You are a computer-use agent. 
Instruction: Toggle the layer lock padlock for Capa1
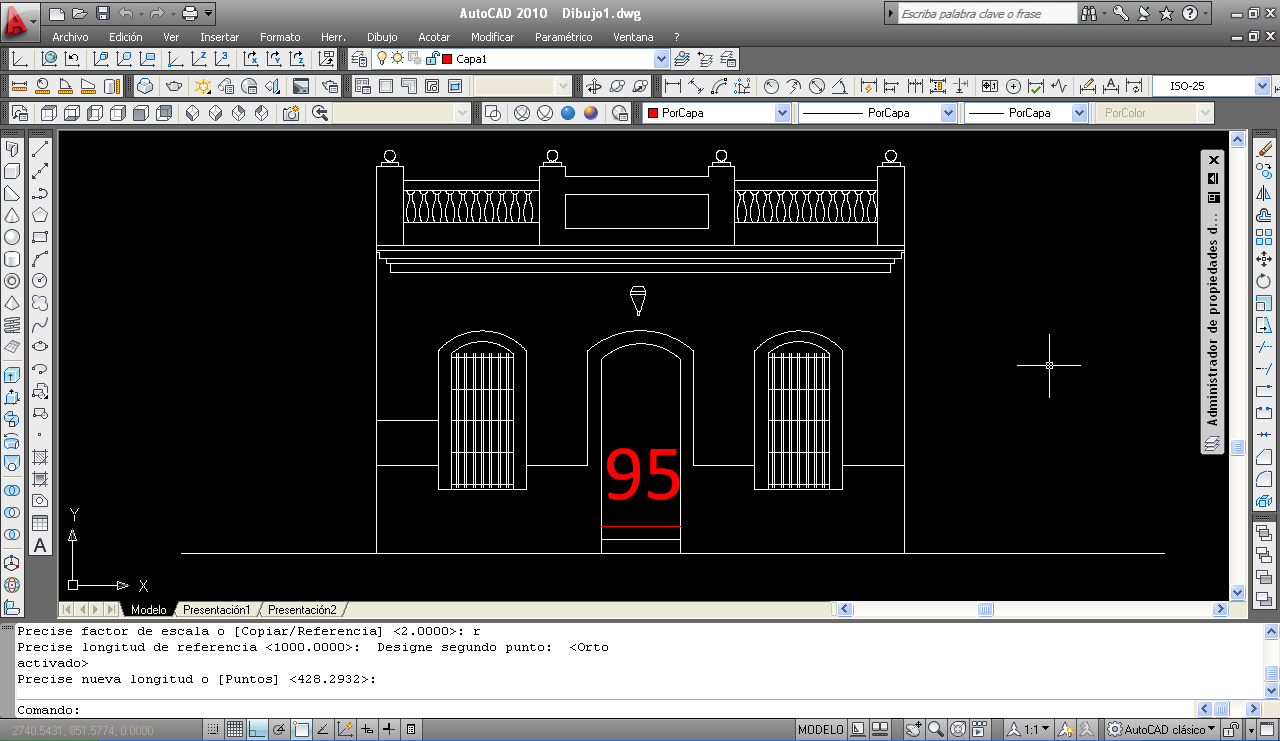point(432,58)
